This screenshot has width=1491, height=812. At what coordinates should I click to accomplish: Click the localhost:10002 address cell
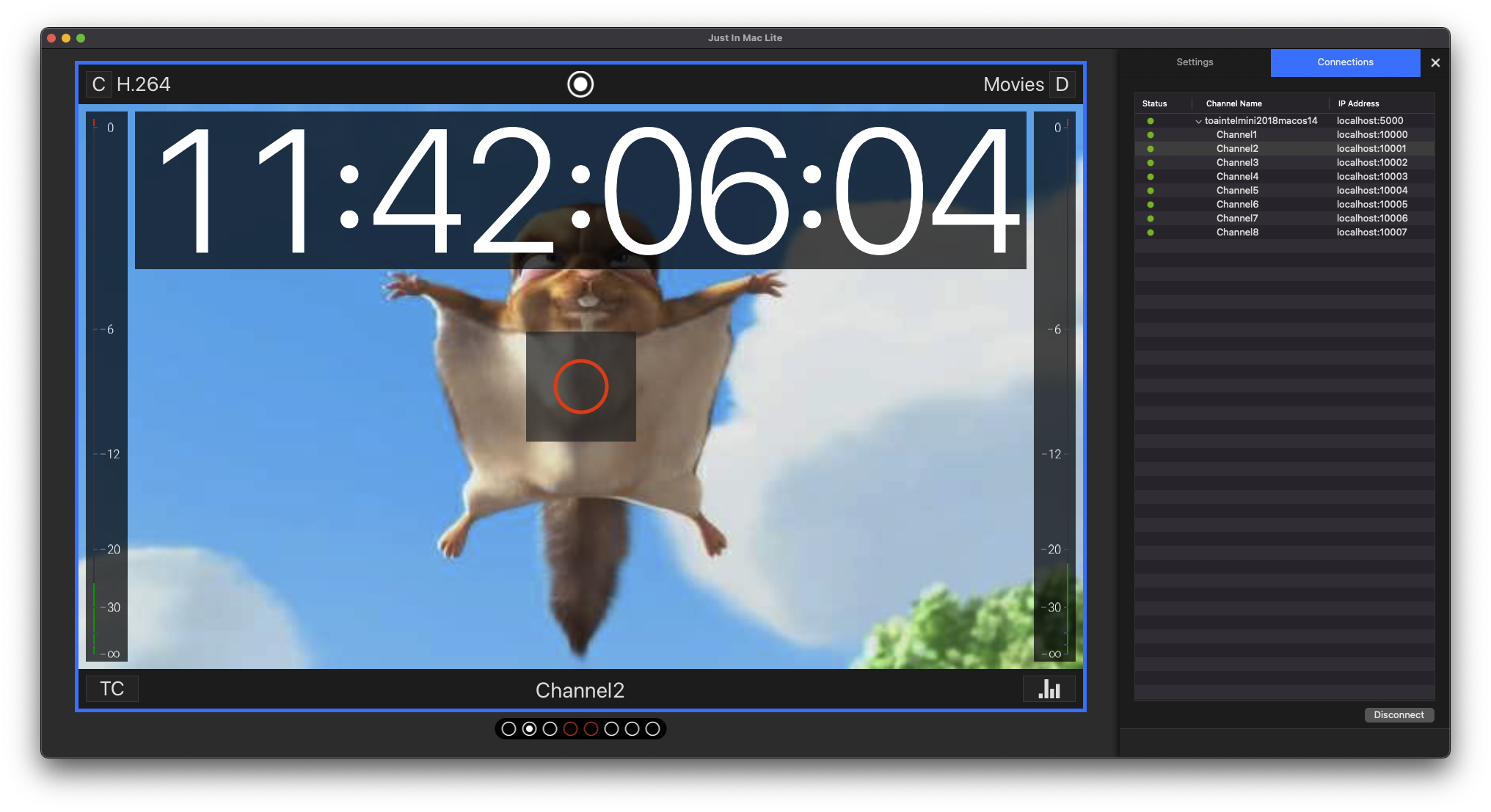[1372, 163]
